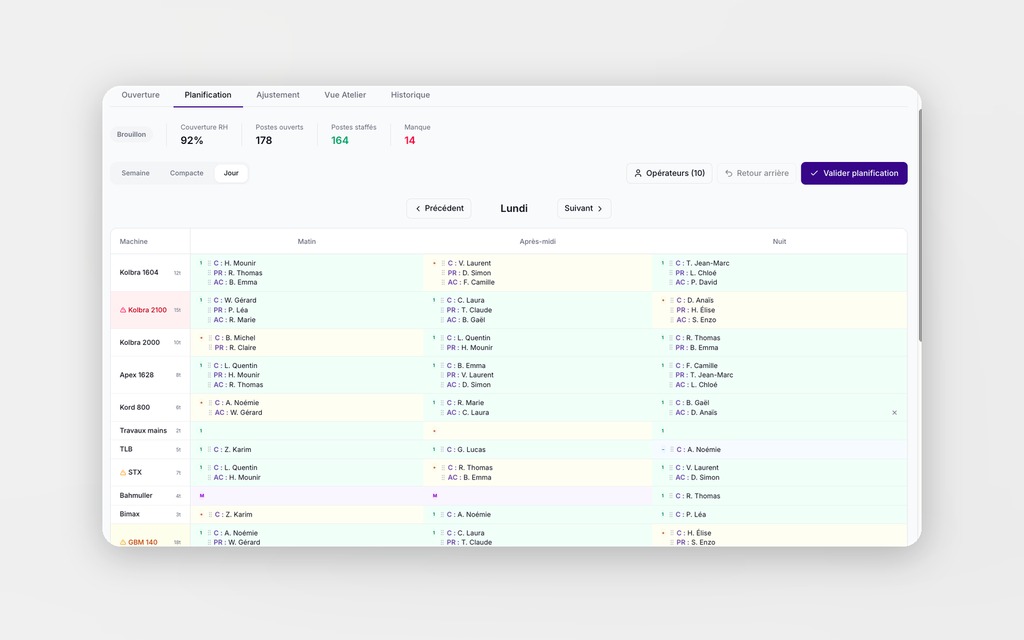Click the Brouillon status badge
The height and width of the screenshot is (640, 1024).
click(131, 135)
